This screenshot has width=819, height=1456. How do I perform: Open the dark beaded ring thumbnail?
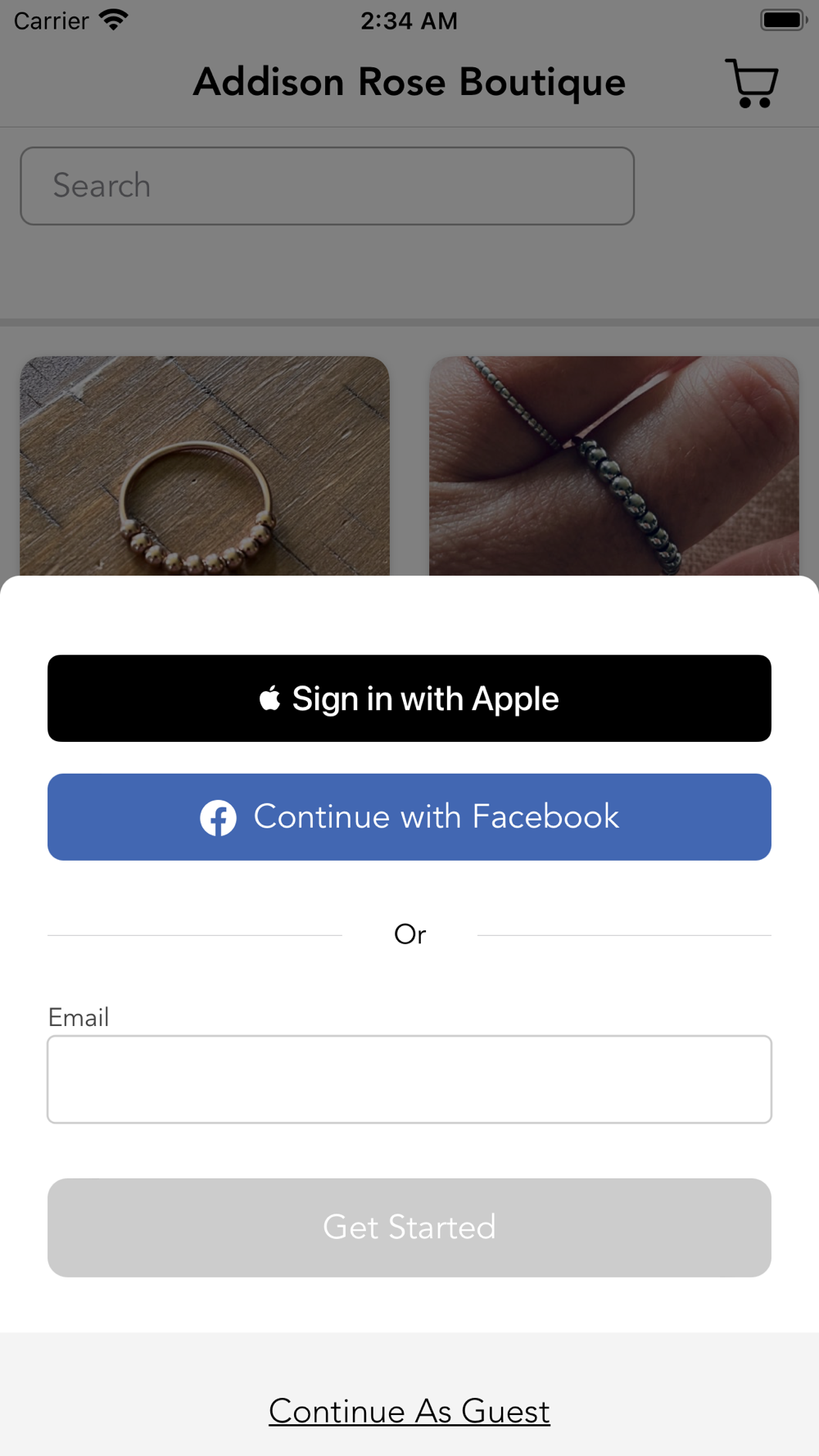pyautogui.click(x=614, y=466)
